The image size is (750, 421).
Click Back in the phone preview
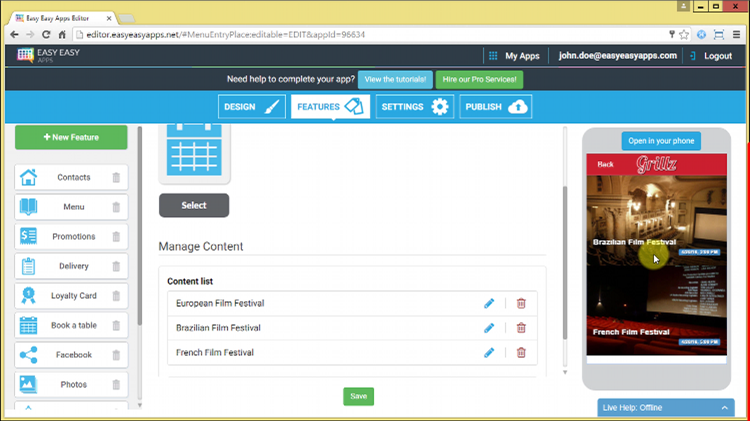click(605, 164)
